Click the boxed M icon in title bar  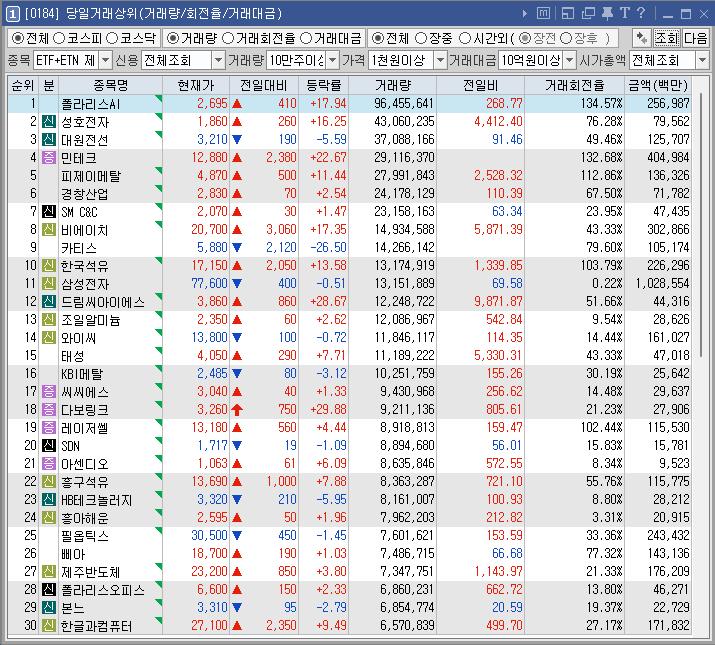543,13
